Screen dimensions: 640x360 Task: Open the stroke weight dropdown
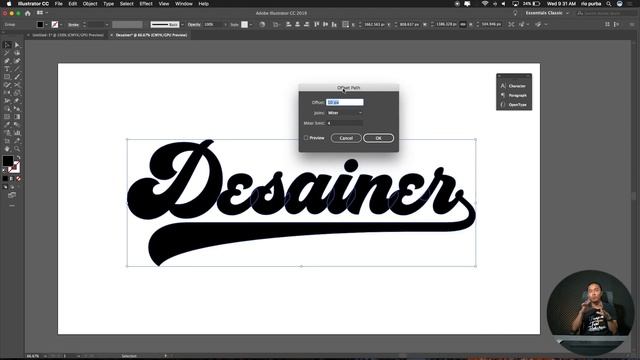(x=107, y=24)
